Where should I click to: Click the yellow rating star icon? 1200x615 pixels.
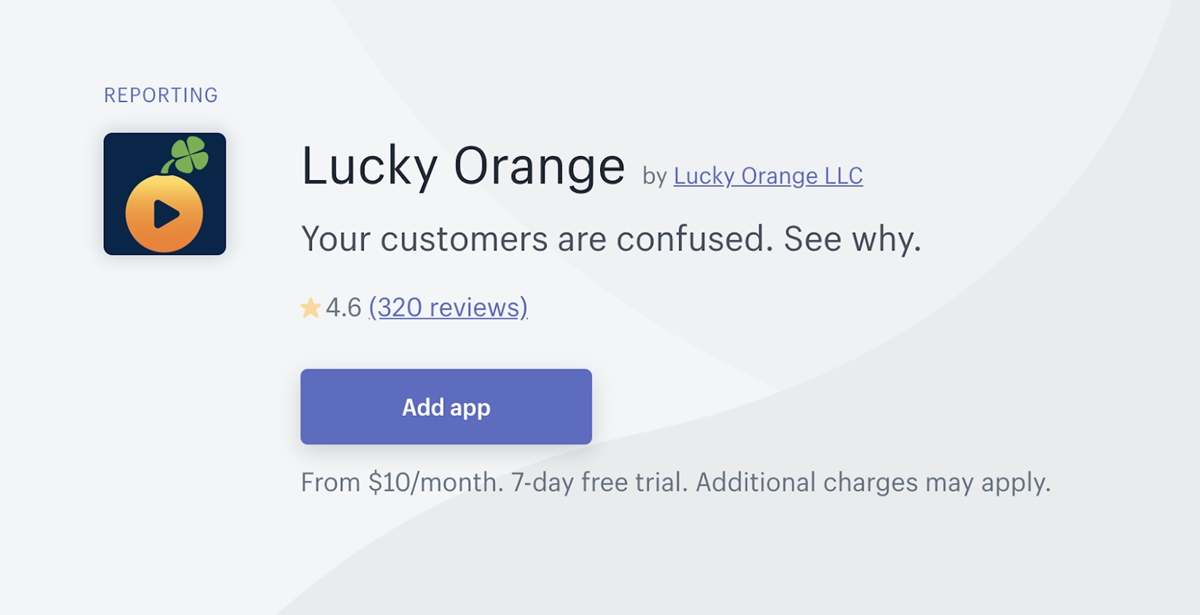311,308
